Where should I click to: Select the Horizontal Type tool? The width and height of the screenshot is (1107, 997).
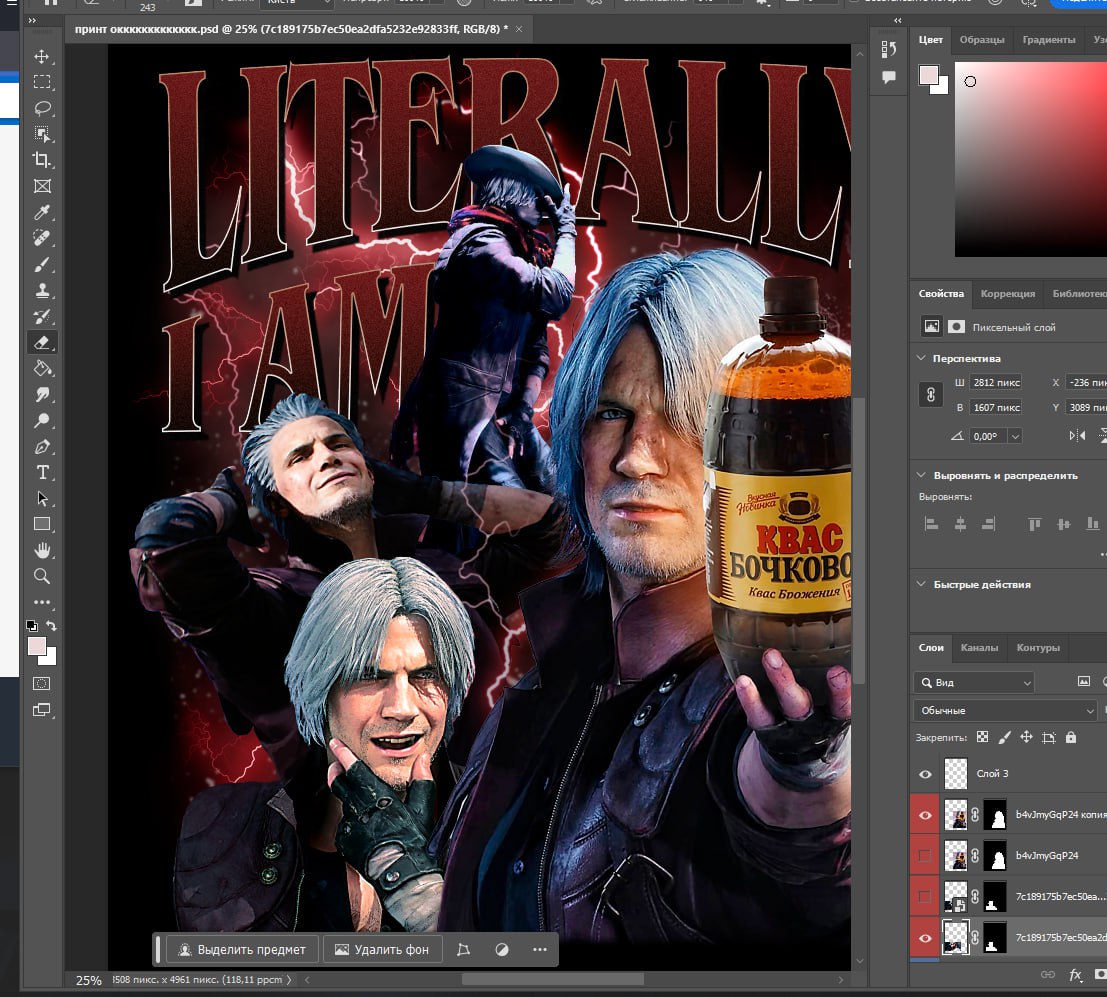(42, 472)
